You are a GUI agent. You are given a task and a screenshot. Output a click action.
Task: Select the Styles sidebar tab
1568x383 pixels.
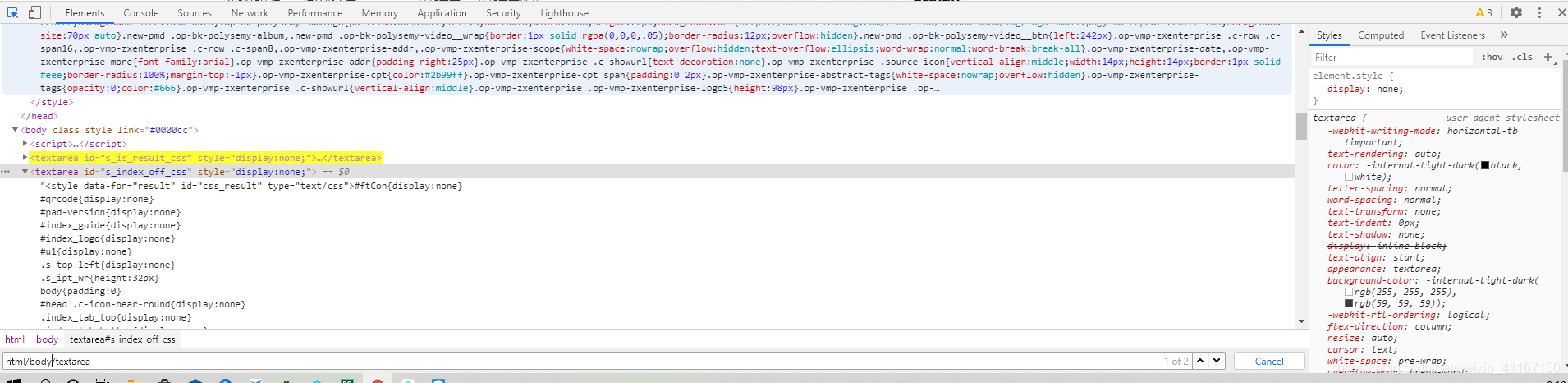(1329, 35)
